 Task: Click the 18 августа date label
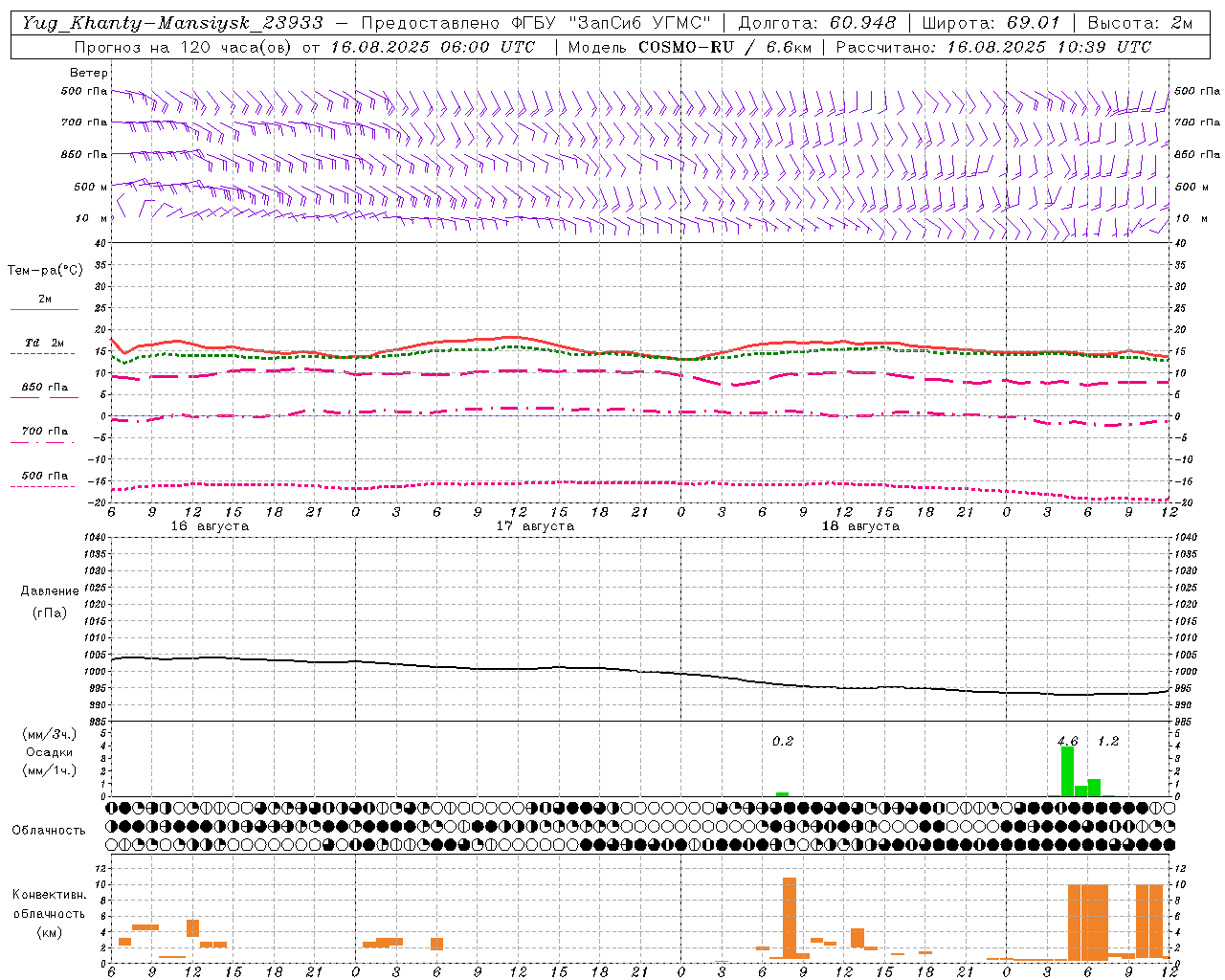click(x=860, y=526)
